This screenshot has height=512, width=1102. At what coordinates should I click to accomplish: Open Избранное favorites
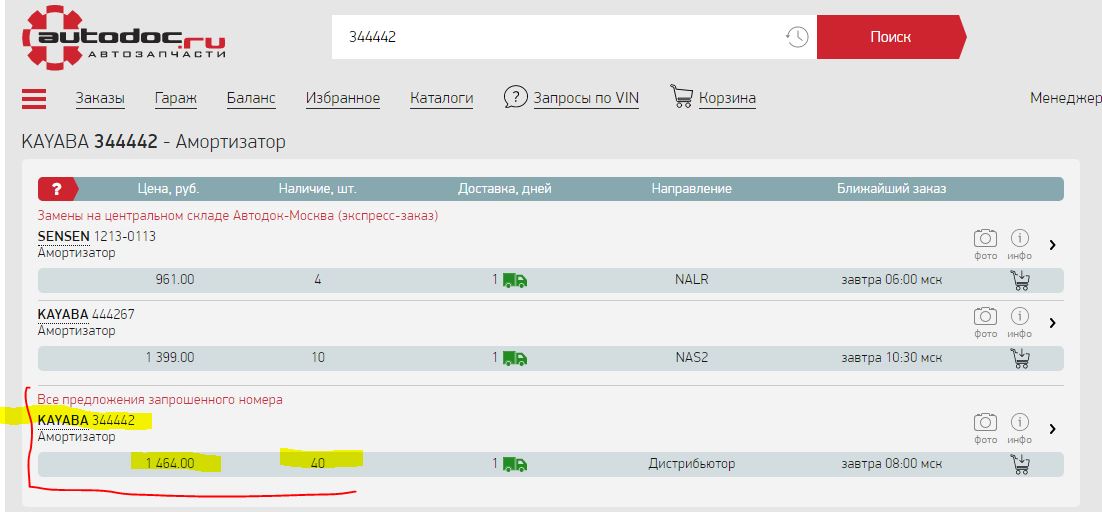pyautogui.click(x=343, y=98)
